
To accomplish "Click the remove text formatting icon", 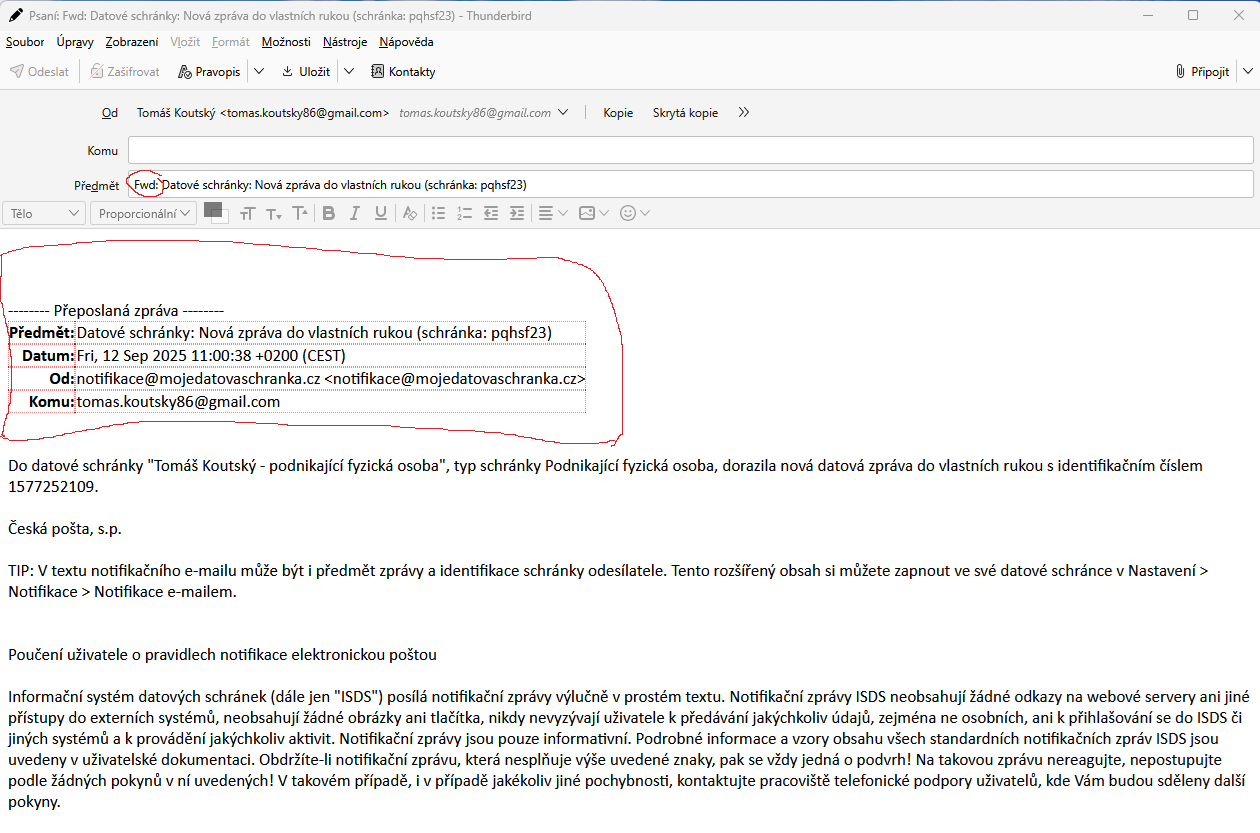I will click(409, 213).
